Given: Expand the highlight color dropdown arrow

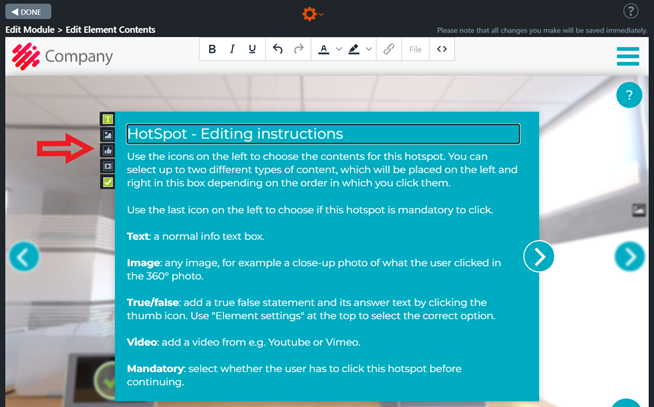Looking at the screenshot, I should 369,49.
